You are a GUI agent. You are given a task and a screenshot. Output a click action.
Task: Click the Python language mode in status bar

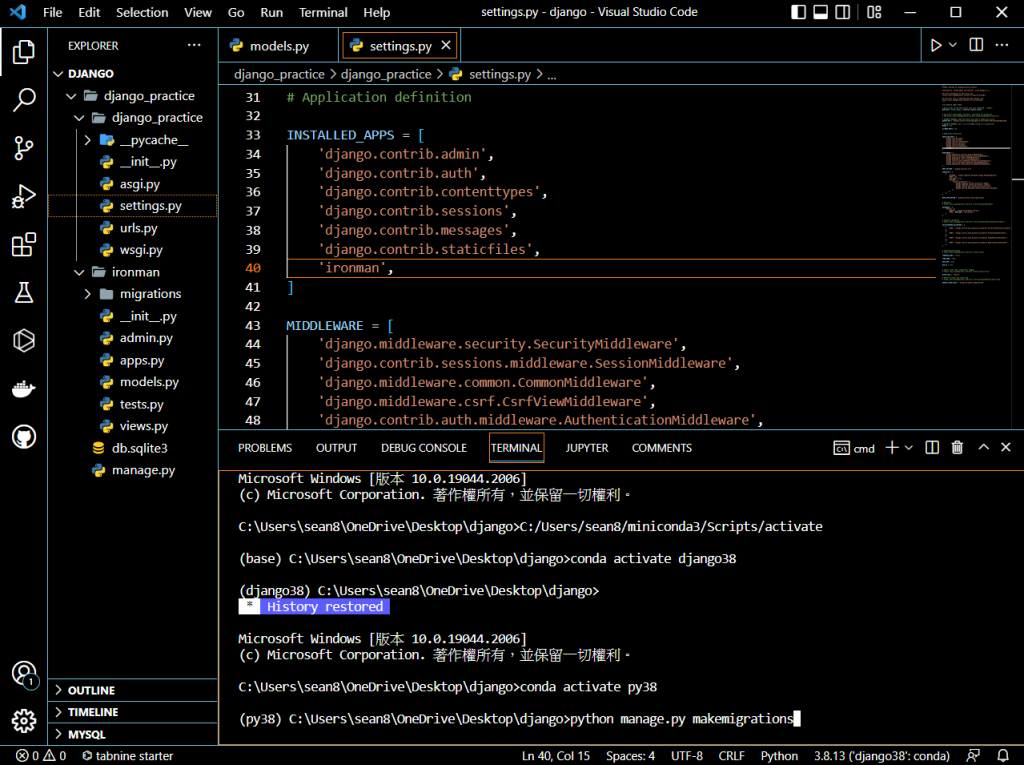coord(779,756)
